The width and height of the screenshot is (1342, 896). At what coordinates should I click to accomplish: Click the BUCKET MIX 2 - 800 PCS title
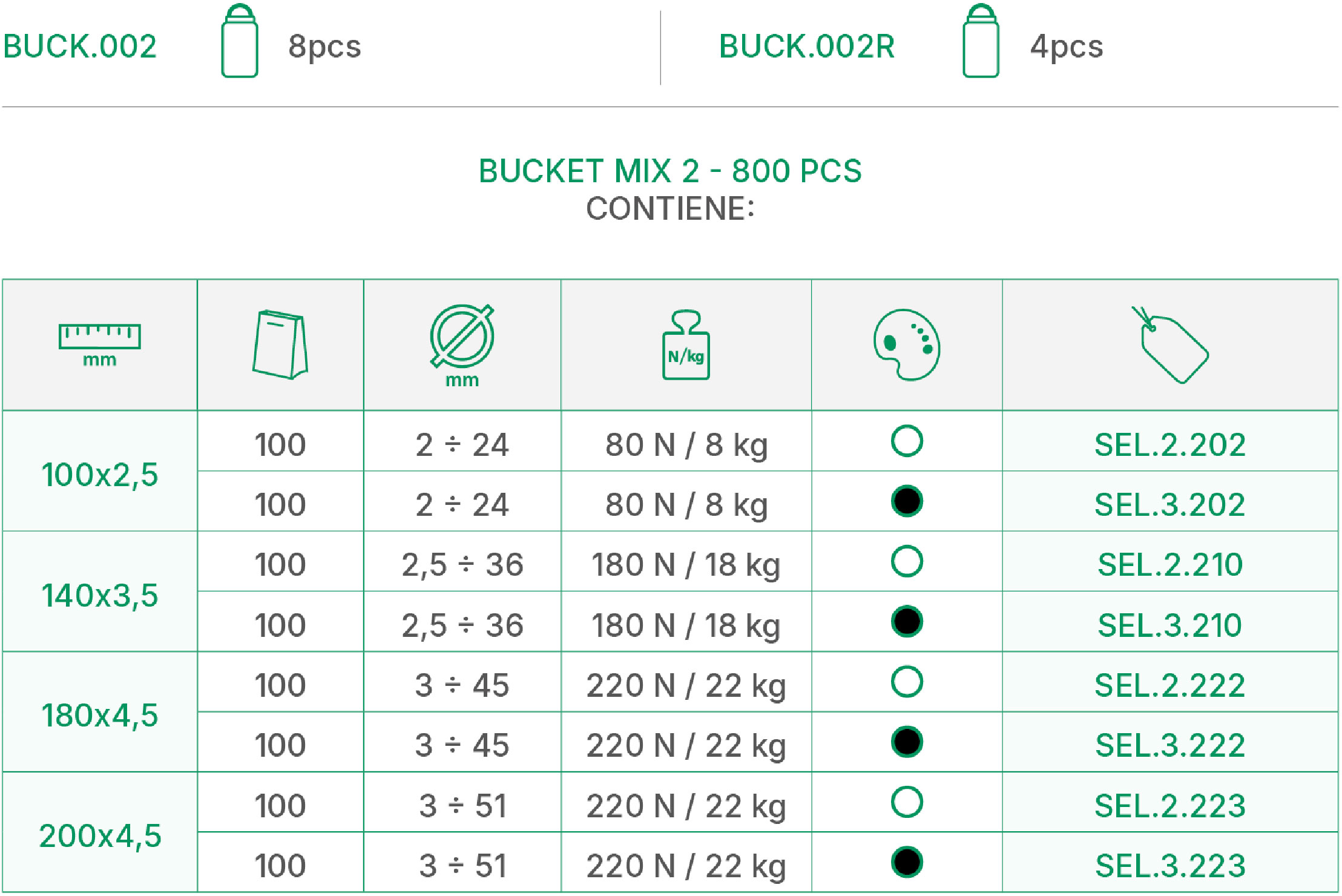pos(670,171)
